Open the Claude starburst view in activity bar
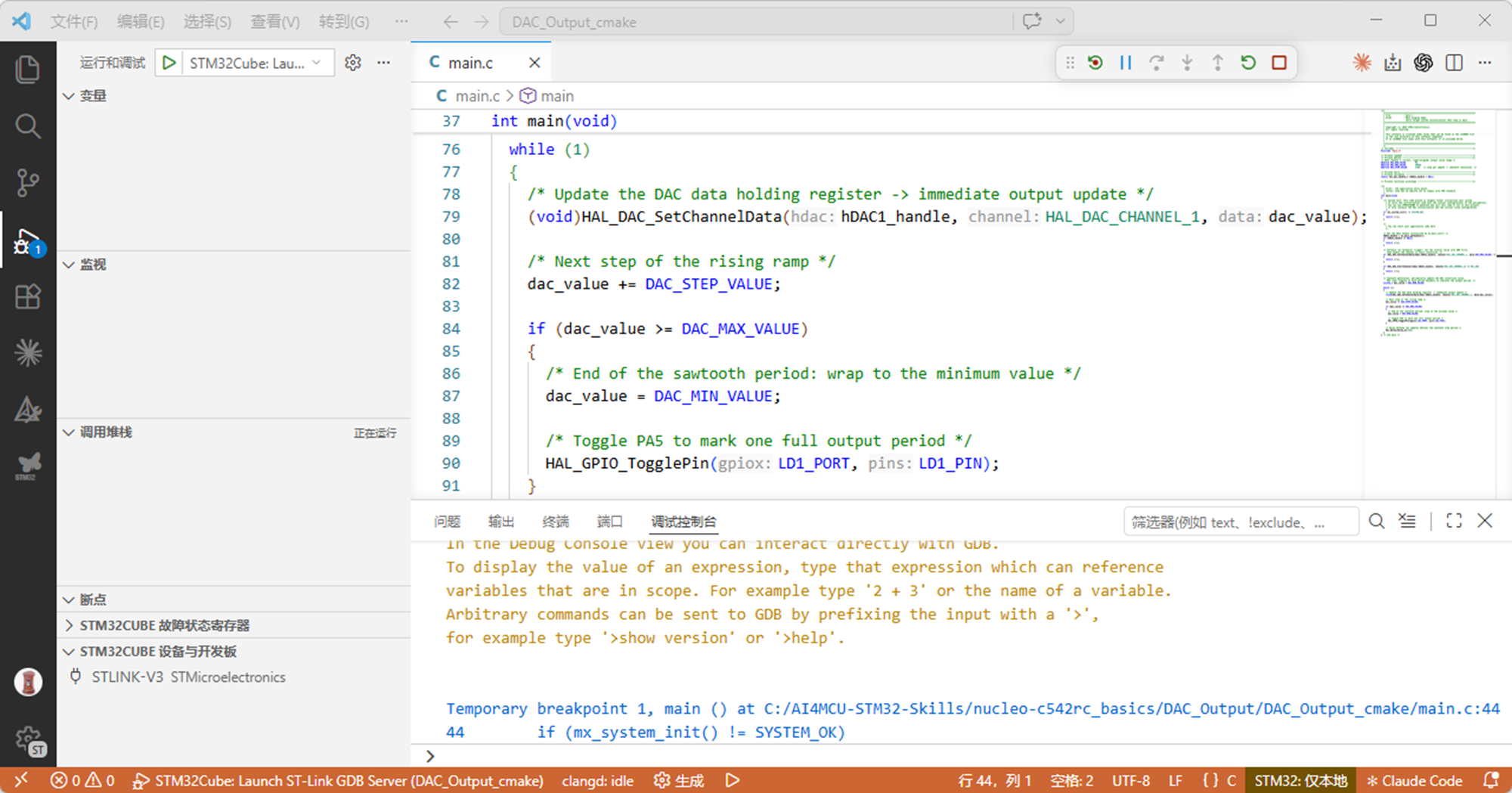The image size is (1512, 793). coord(28,353)
